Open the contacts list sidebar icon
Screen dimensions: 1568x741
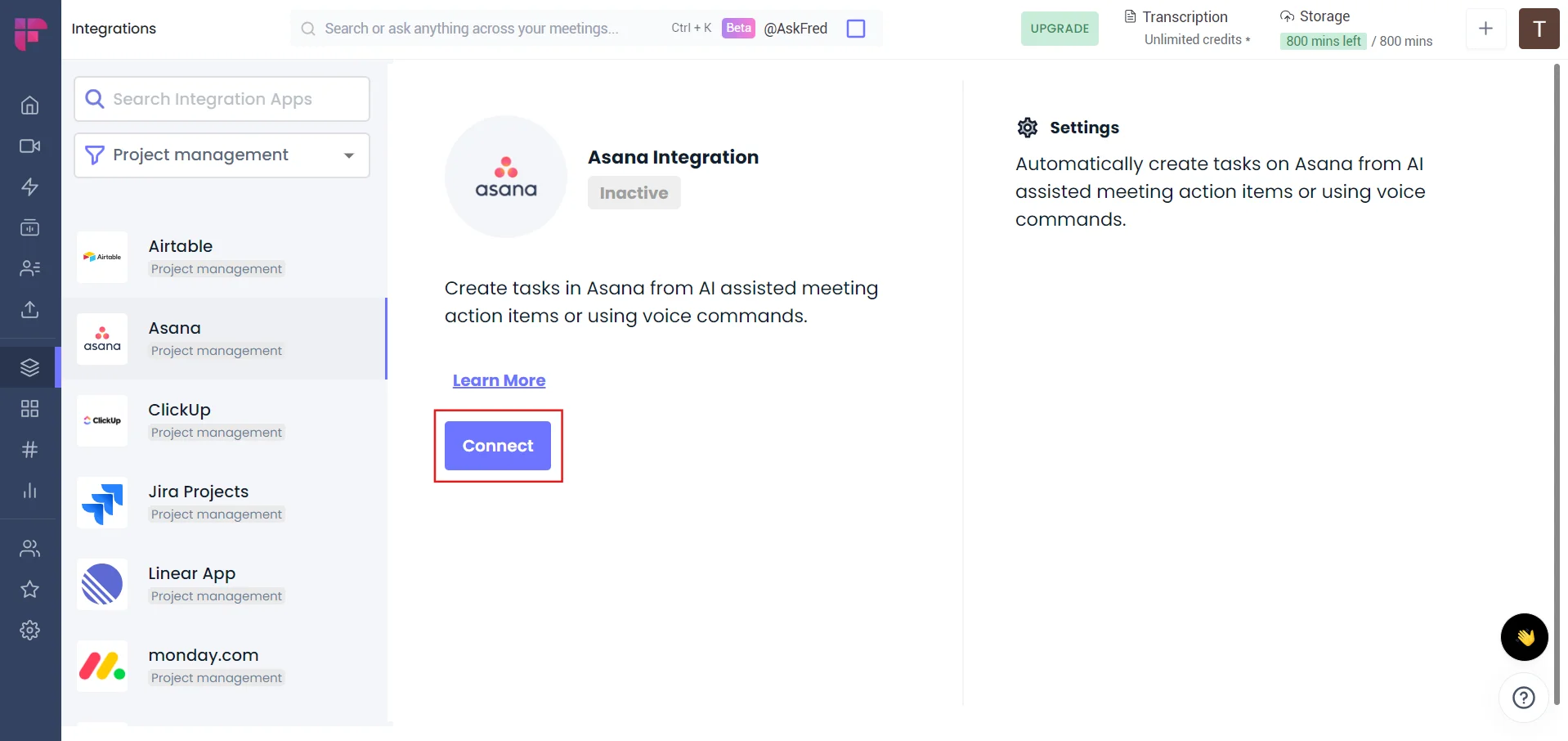coord(30,268)
